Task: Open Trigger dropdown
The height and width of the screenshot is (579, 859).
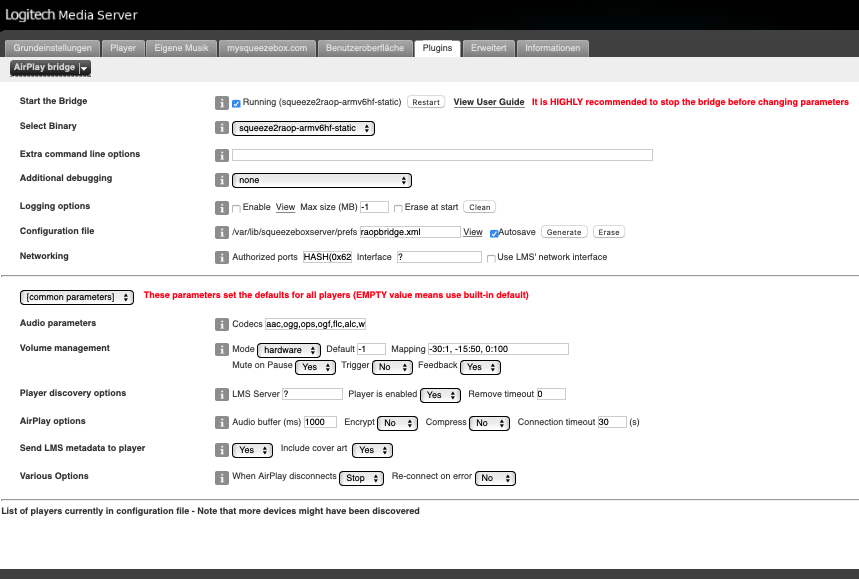Action: [392, 367]
